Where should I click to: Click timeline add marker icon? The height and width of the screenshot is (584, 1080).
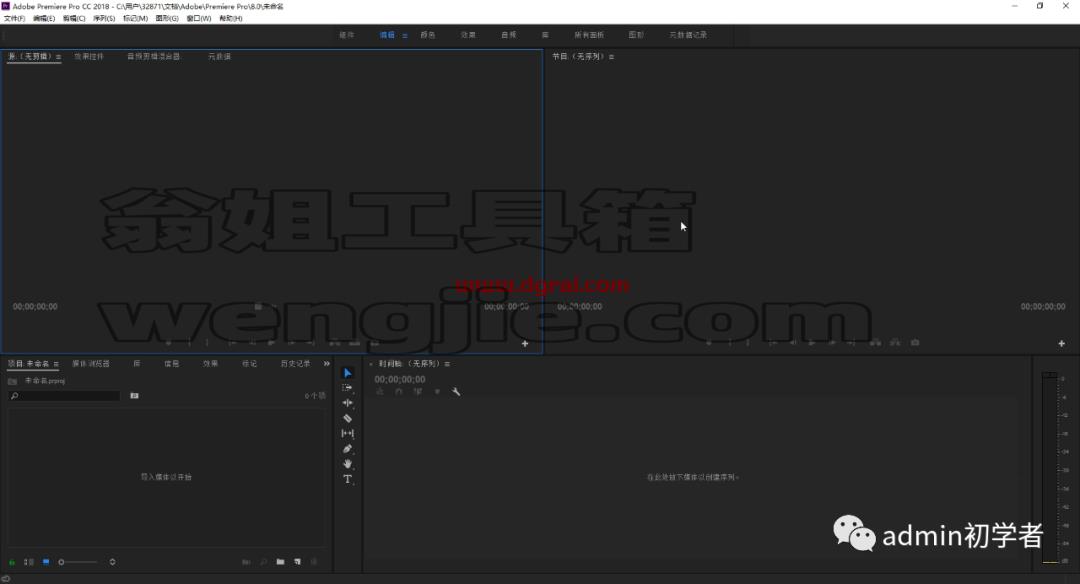(x=437, y=391)
